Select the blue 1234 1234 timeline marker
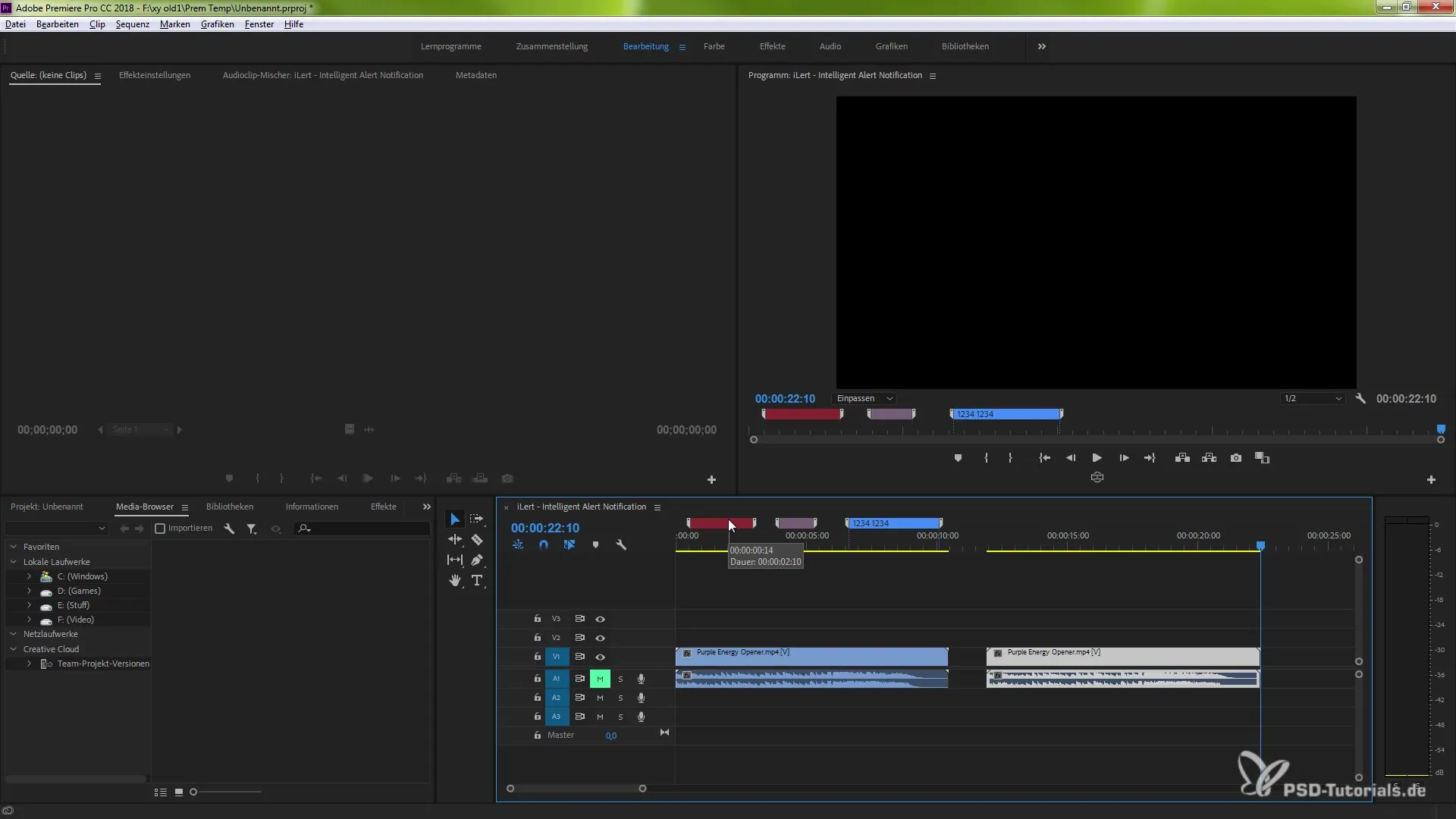 [894, 524]
